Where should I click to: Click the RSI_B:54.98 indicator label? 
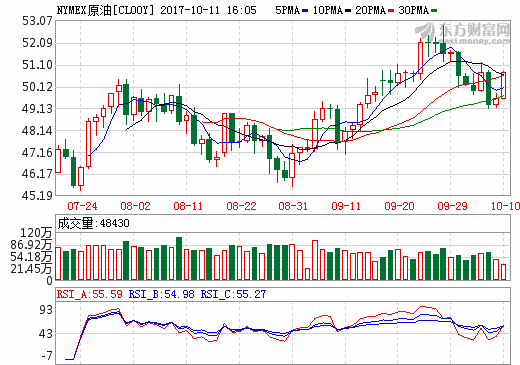click(x=161, y=294)
